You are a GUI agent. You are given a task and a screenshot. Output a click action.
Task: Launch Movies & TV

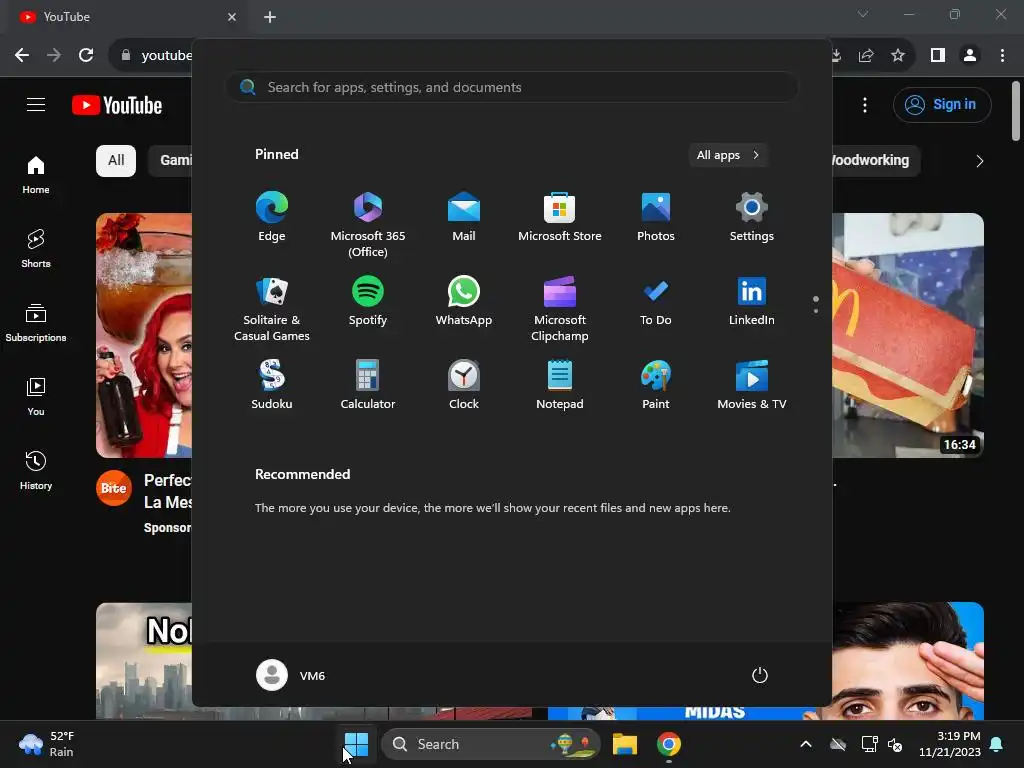[752, 385]
